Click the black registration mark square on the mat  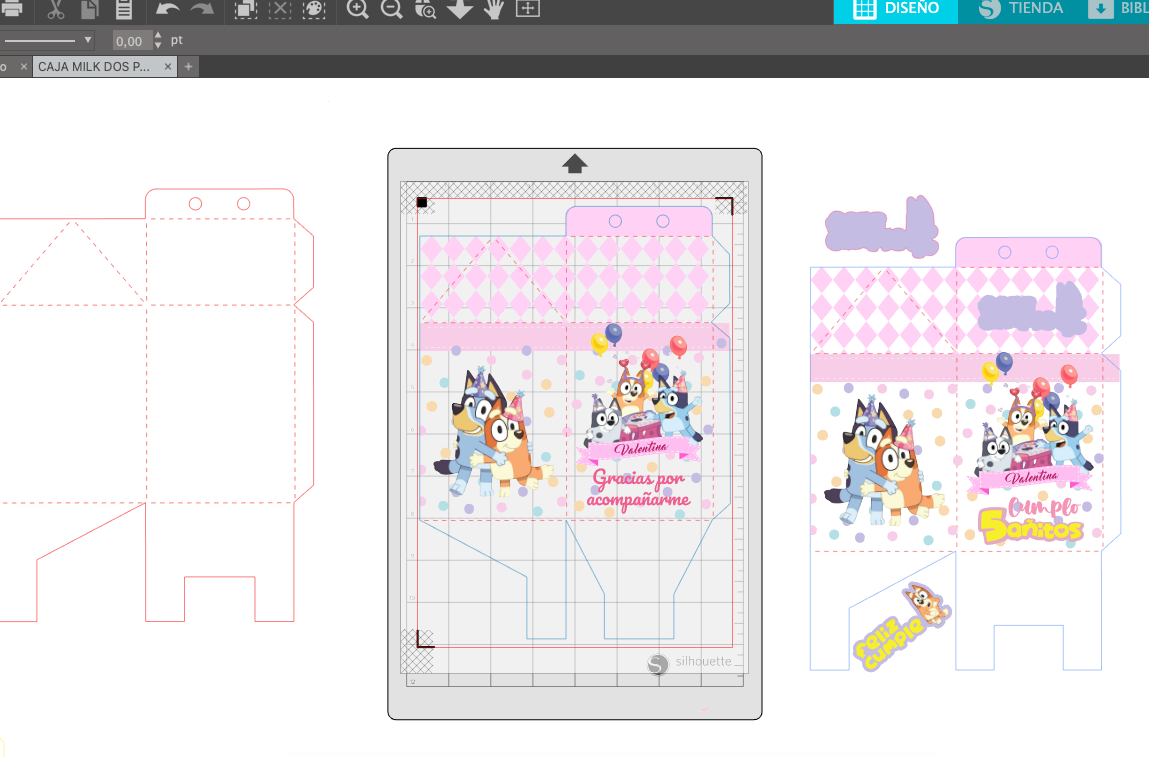(422, 202)
